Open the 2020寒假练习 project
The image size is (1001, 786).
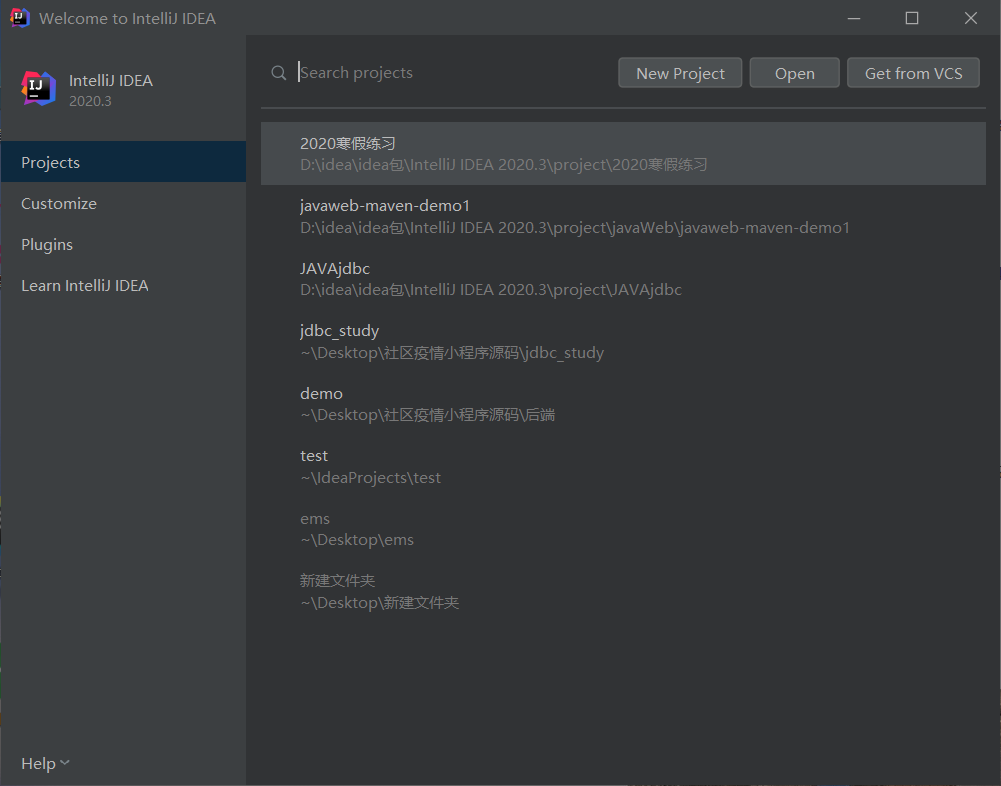623,154
